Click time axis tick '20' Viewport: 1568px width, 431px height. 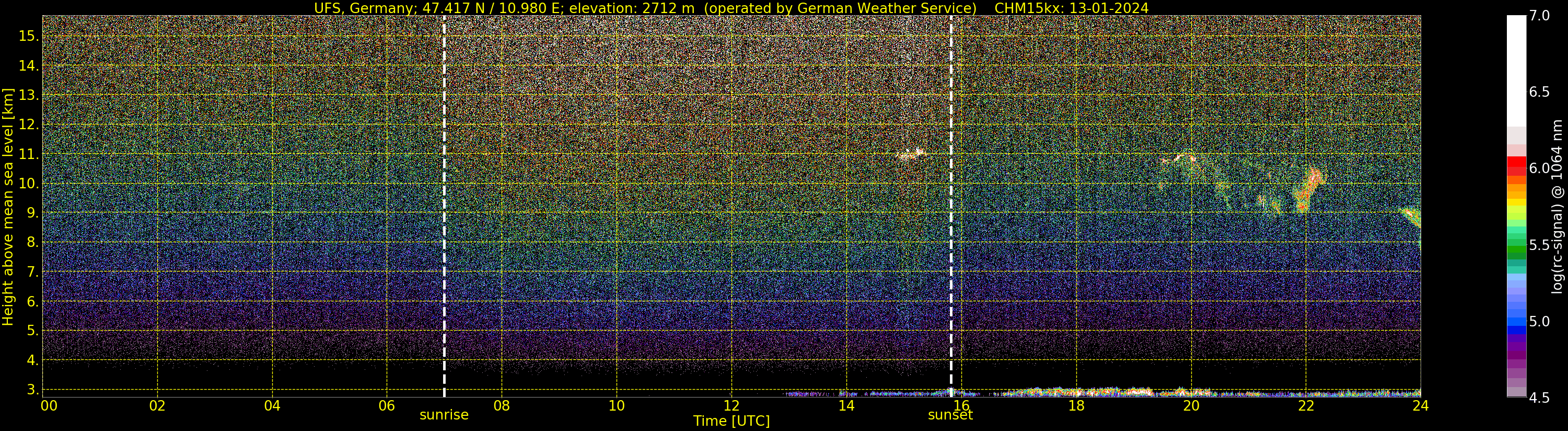pos(1191,406)
